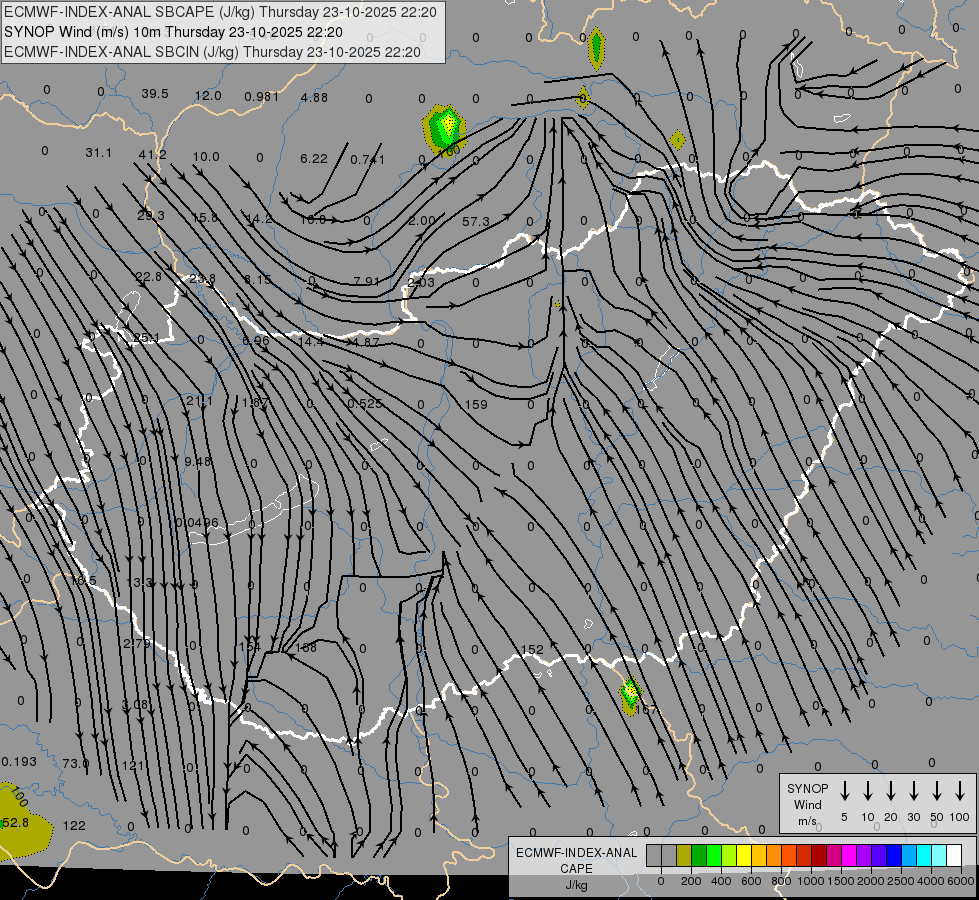Click the map value 121
Image resolution: width=979 pixels, height=900 pixels.
(132, 765)
